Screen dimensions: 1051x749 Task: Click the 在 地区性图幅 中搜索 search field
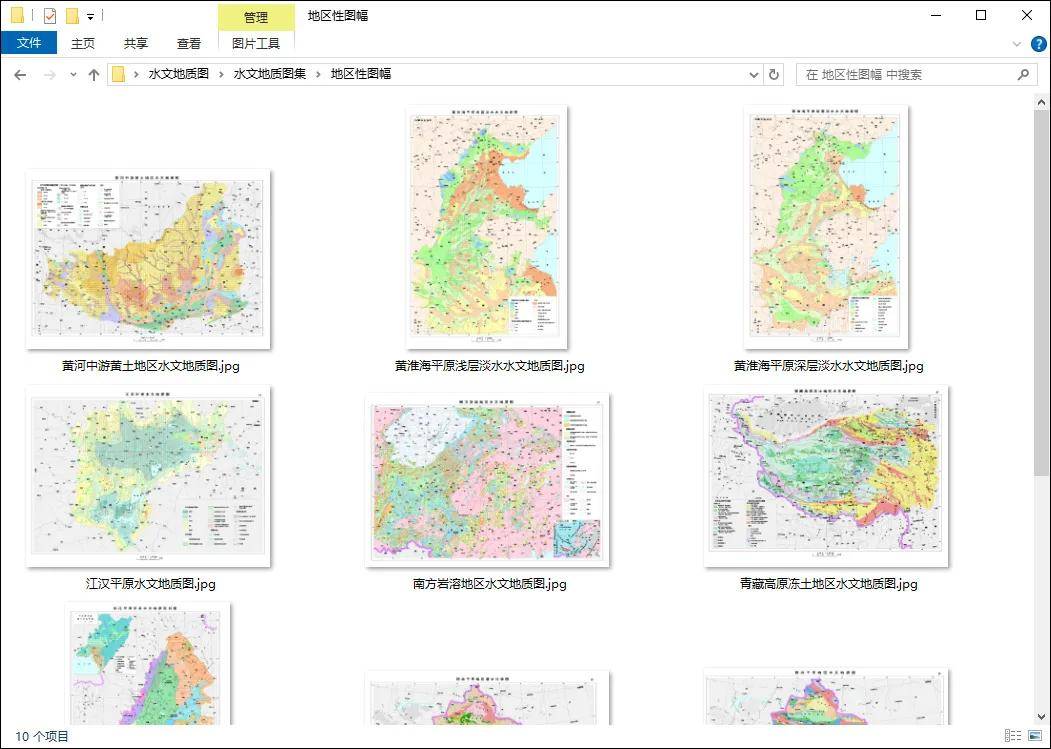905,75
